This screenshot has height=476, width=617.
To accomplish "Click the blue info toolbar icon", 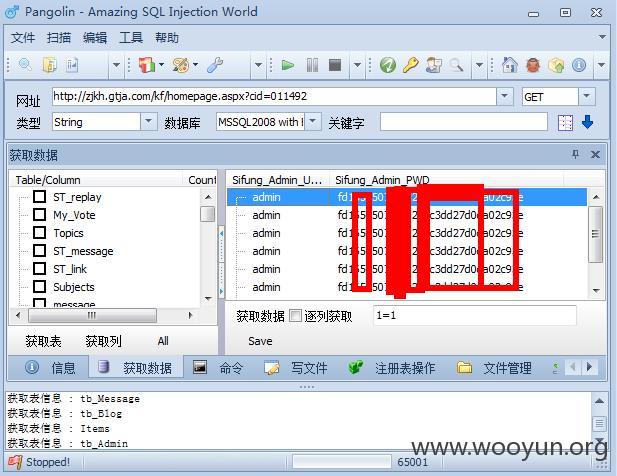I will click(579, 65).
